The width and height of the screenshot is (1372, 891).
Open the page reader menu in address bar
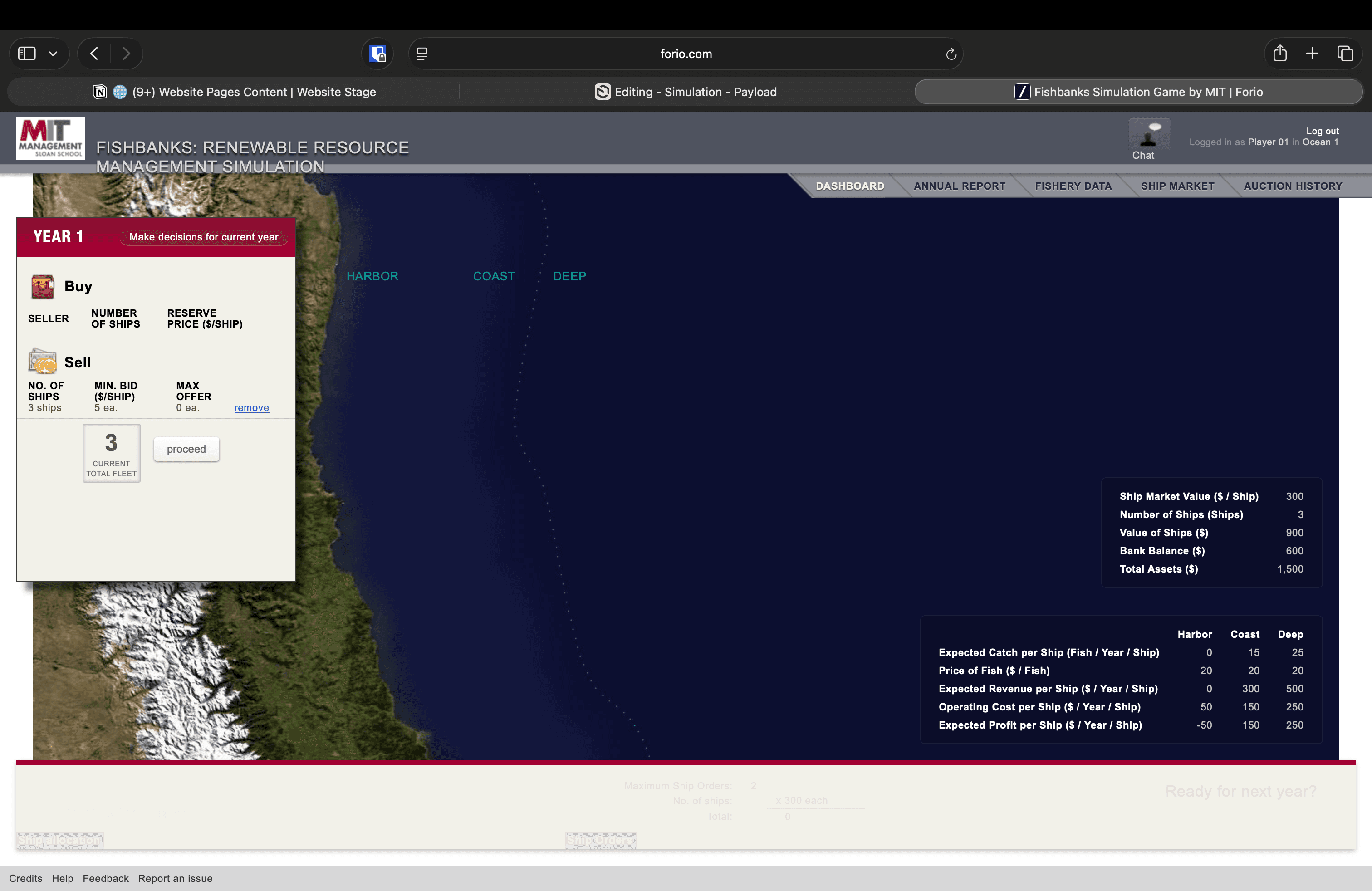422,54
